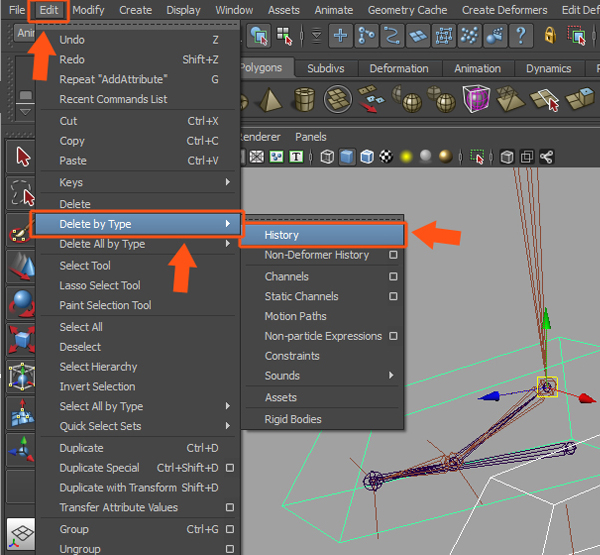Open Group option box

[230, 529]
